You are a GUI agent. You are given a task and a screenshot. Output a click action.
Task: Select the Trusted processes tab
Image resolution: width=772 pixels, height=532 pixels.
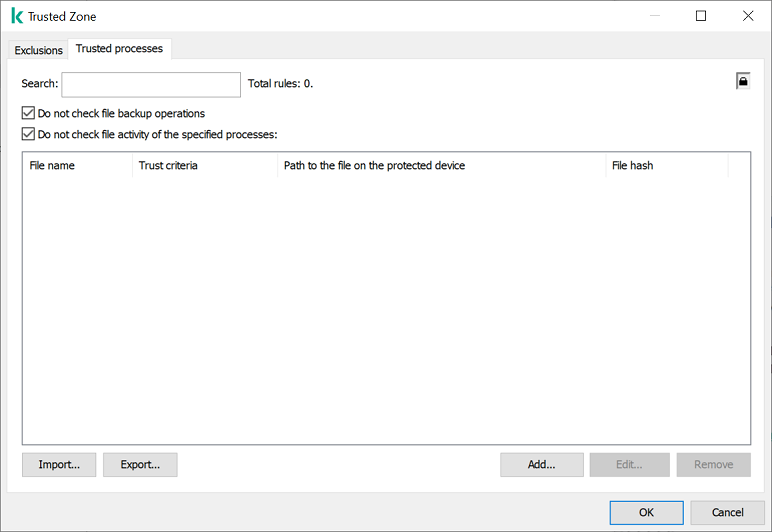click(119, 49)
